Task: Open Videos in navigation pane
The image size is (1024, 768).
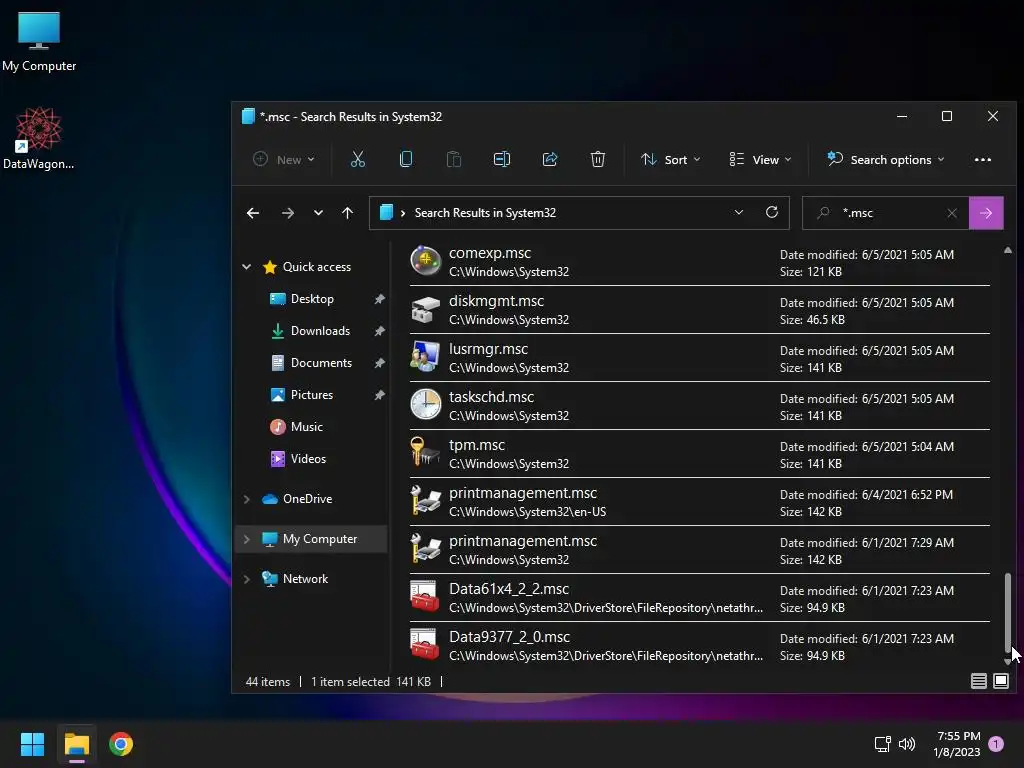Action: 308,458
